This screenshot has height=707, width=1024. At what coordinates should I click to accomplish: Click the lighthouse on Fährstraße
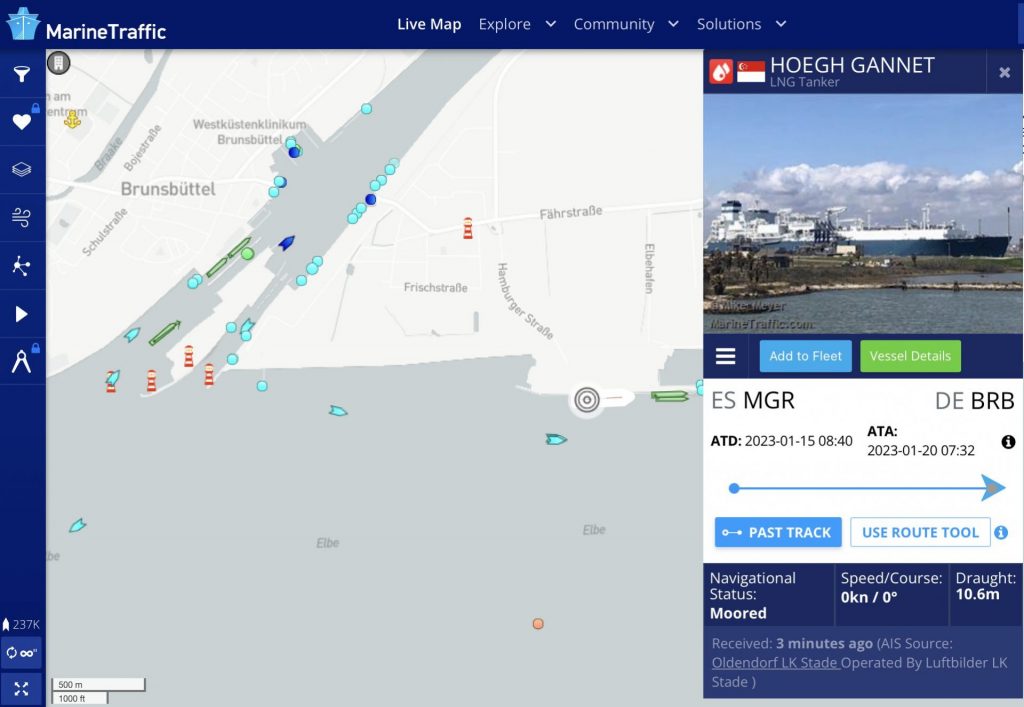coord(468,228)
